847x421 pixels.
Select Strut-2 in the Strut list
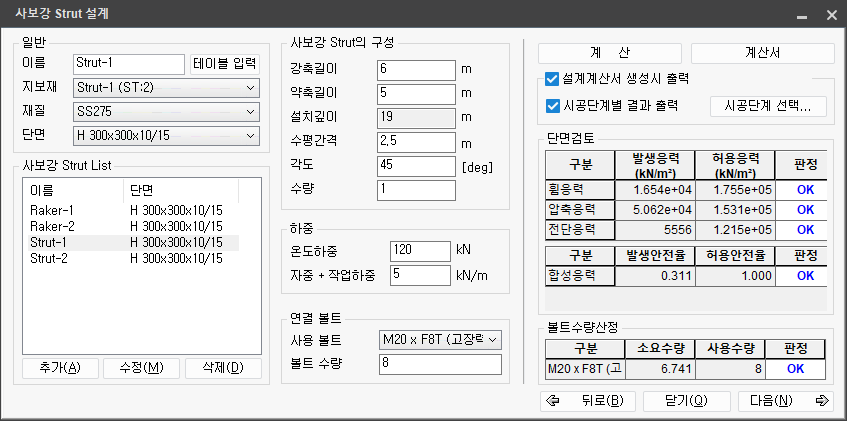pyautogui.click(x=50, y=259)
